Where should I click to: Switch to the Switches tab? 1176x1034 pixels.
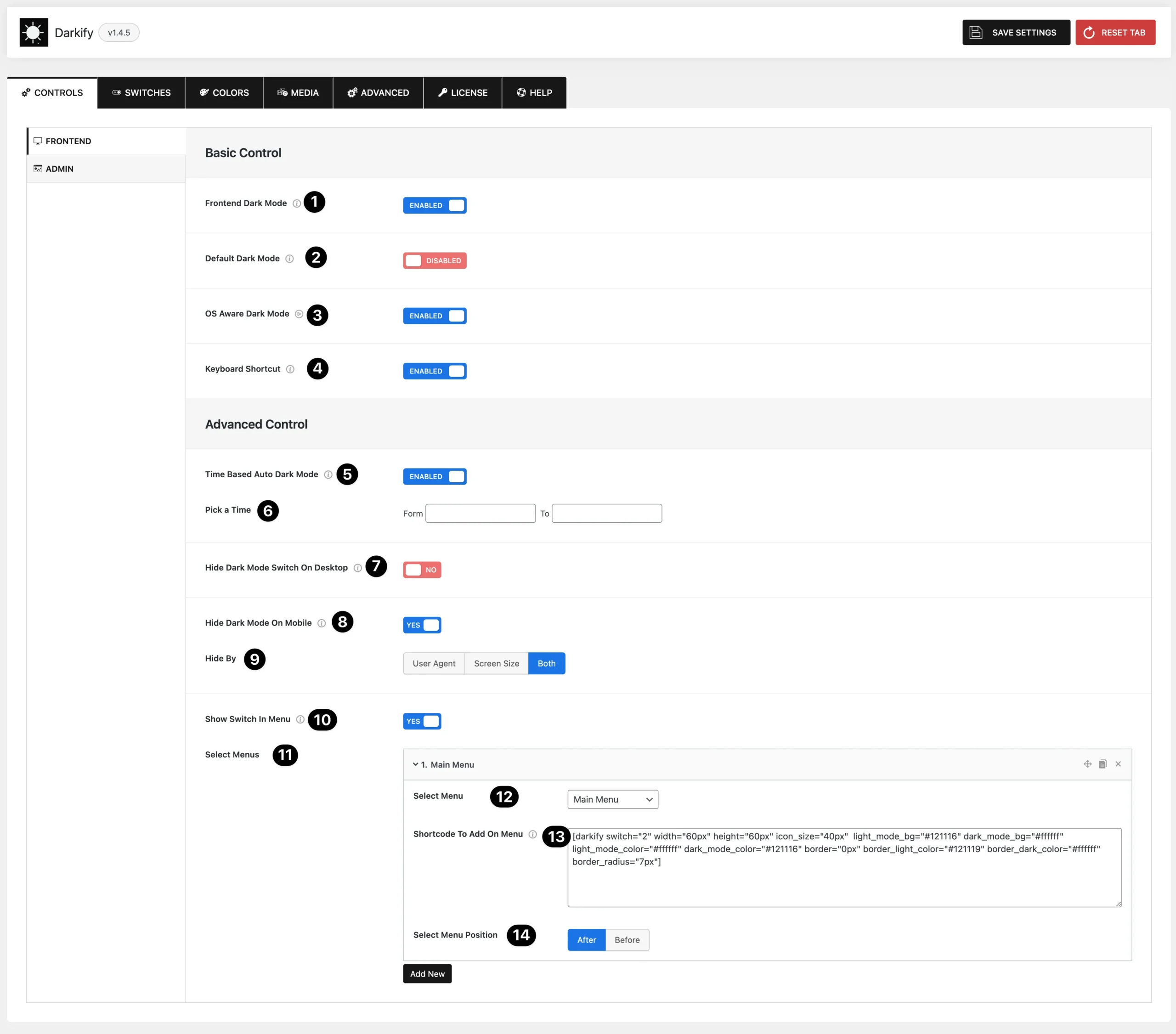coord(141,93)
